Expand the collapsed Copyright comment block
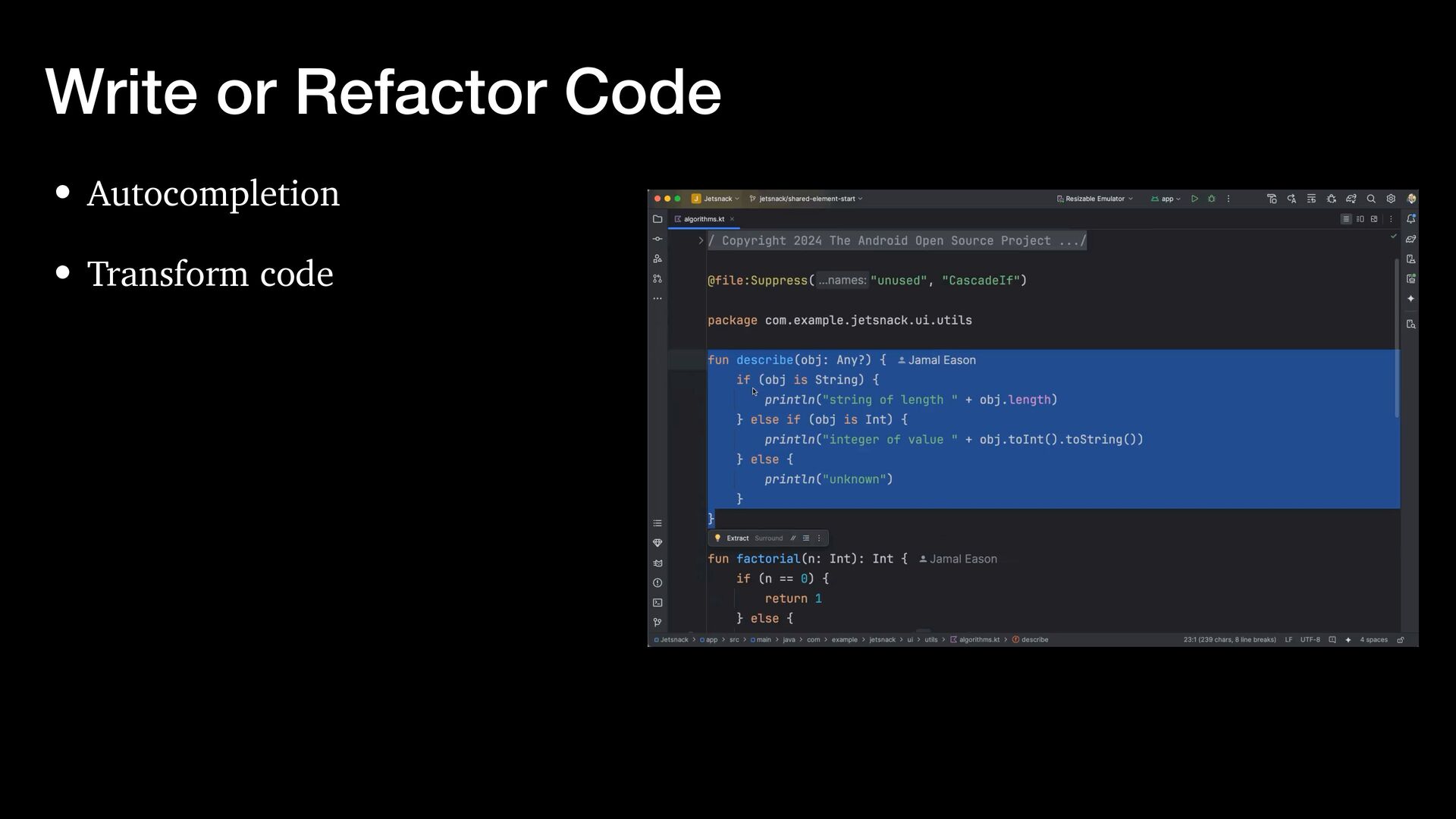The image size is (1456, 819). point(701,241)
